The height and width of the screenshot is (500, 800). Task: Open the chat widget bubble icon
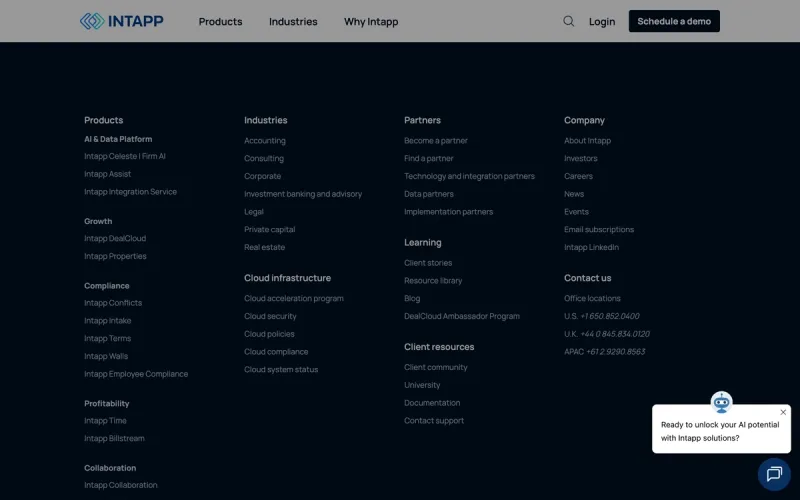(x=774, y=474)
